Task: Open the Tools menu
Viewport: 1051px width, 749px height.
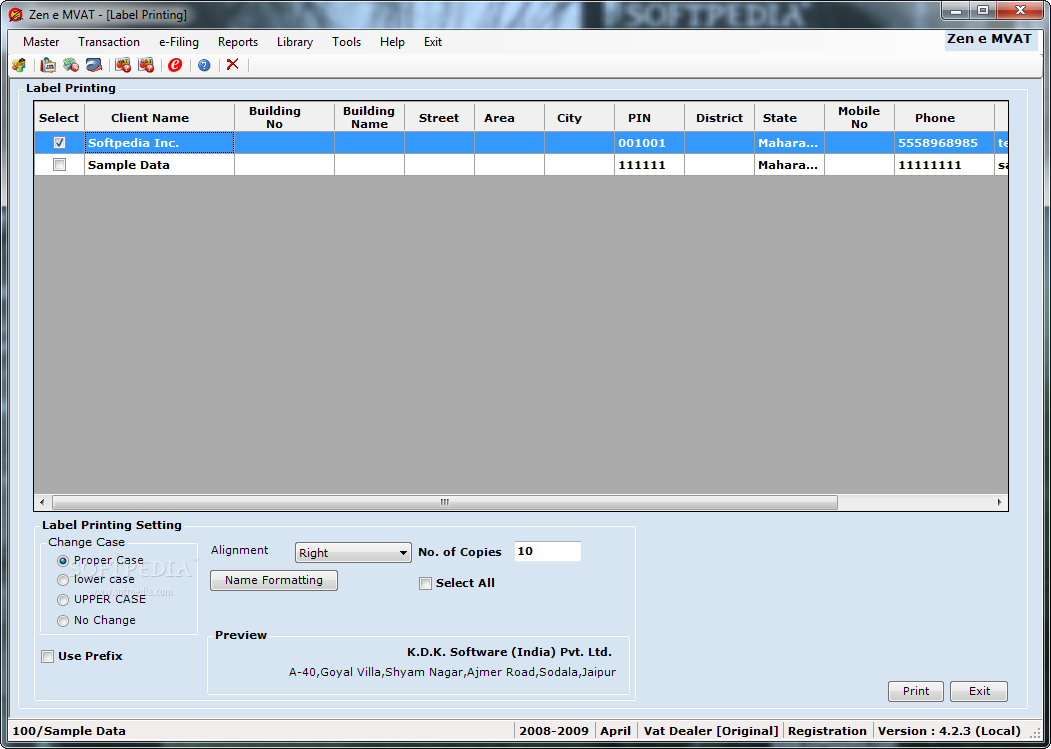Action: [347, 42]
